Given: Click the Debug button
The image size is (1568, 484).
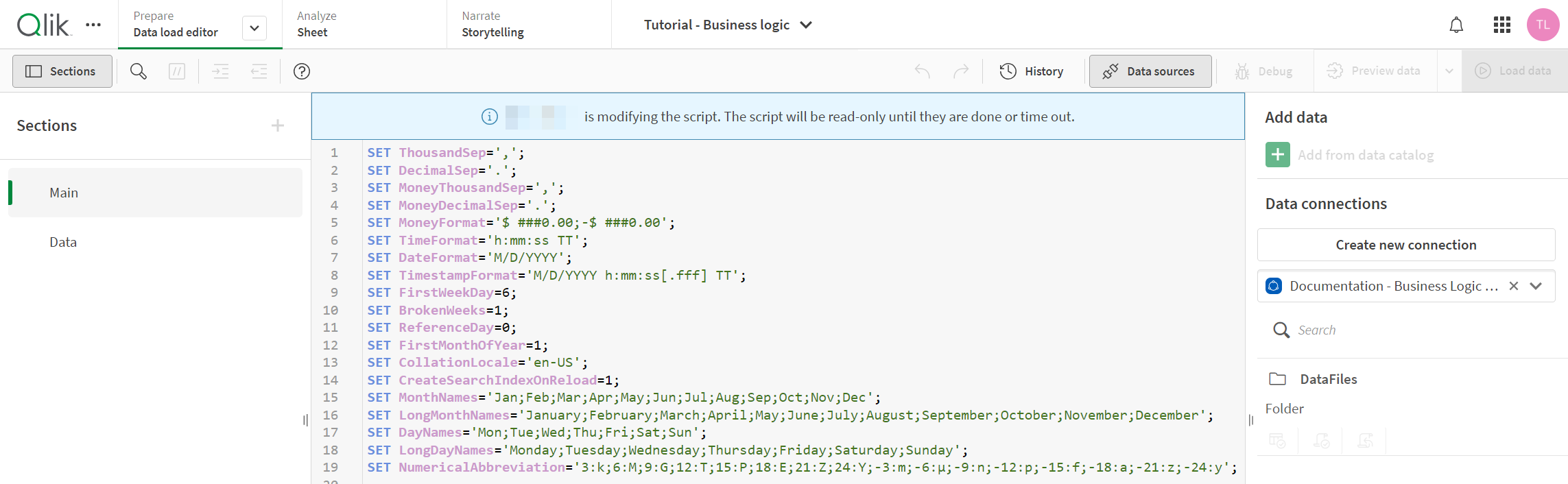Looking at the screenshot, I should pos(1263,71).
